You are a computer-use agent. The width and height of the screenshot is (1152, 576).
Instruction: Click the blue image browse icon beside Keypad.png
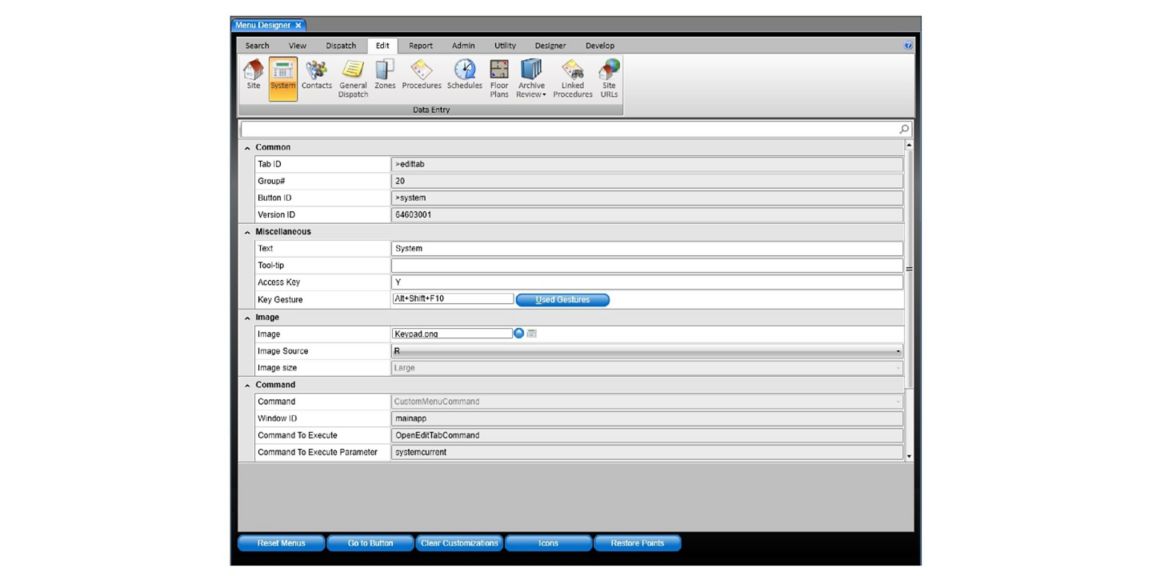pos(519,334)
